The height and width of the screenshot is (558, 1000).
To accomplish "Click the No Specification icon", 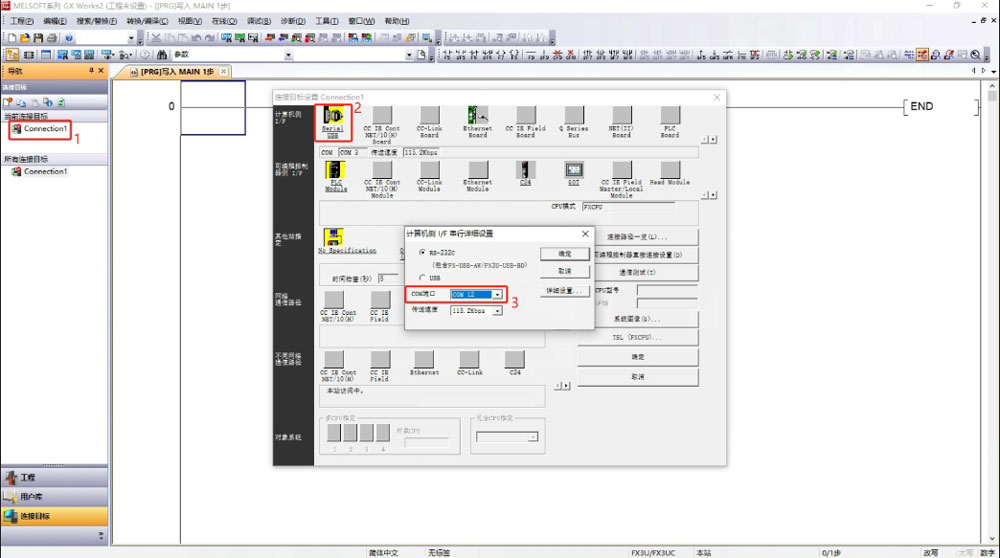I will (x=334, y=238).
